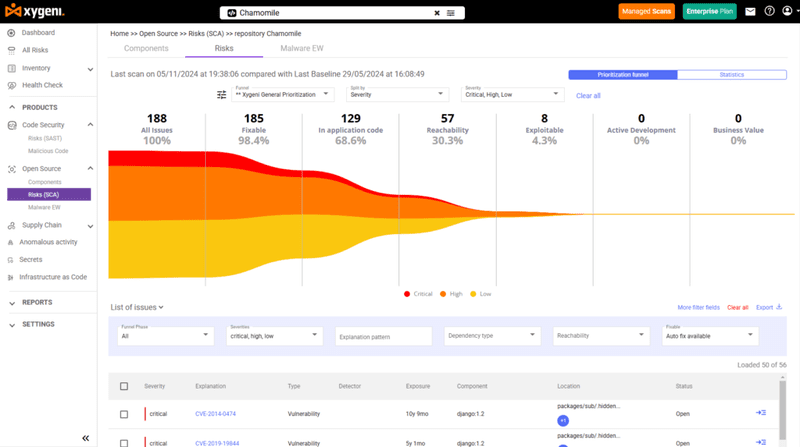Viewport: 800px width, 447px height.
Task: Click the help question mark icon
Action: pyautogui.click(x=769, y=12)
